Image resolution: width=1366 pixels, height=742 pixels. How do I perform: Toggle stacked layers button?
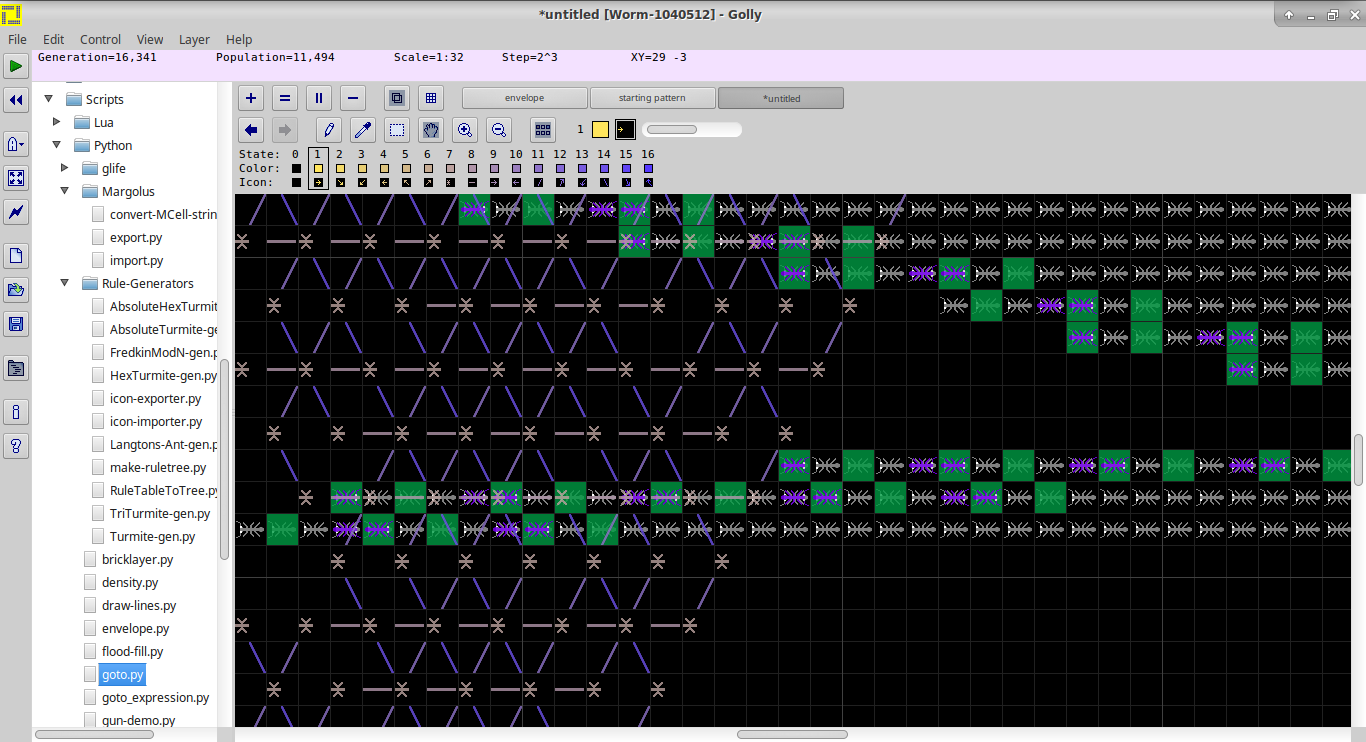[x=397, y=98]
